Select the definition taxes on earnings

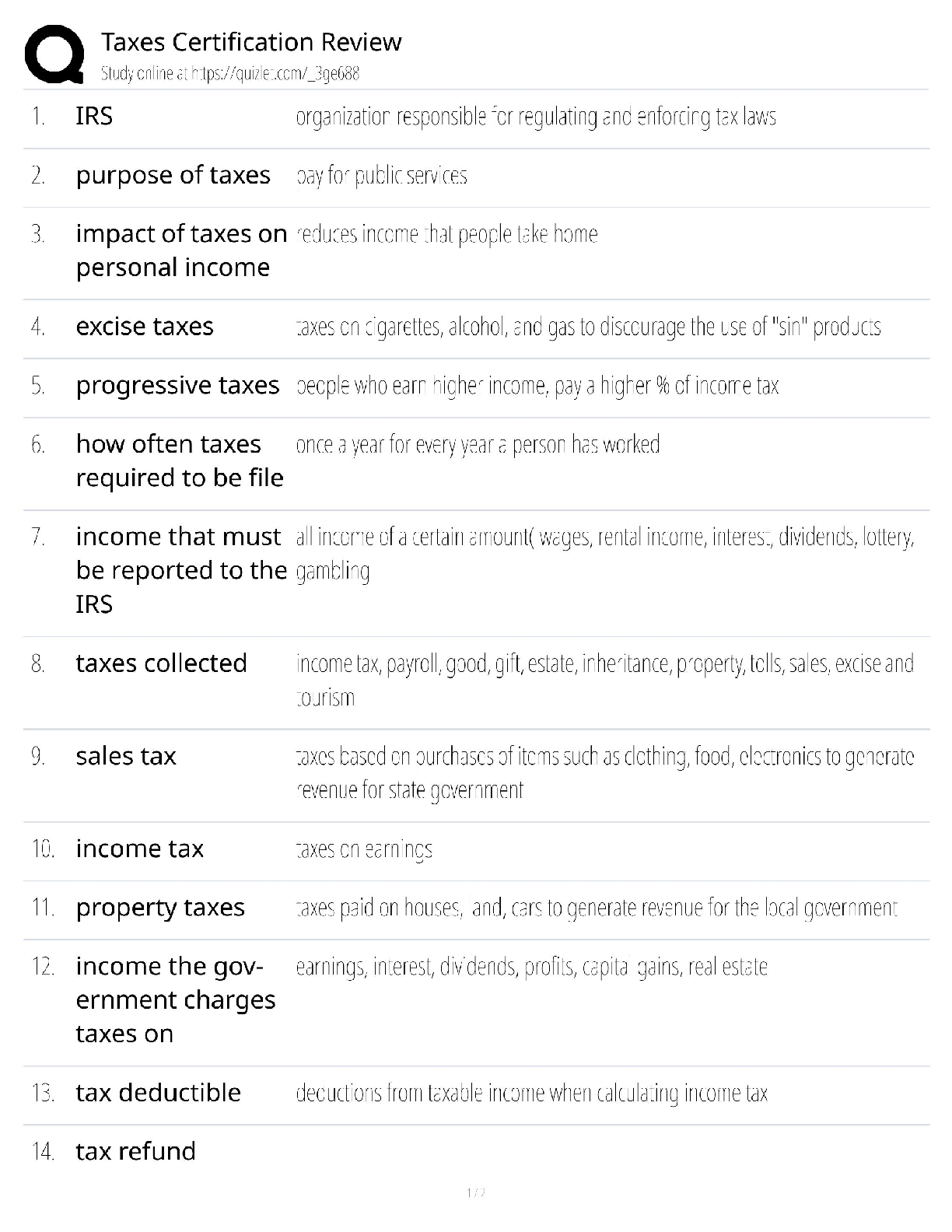pos(364,849)
